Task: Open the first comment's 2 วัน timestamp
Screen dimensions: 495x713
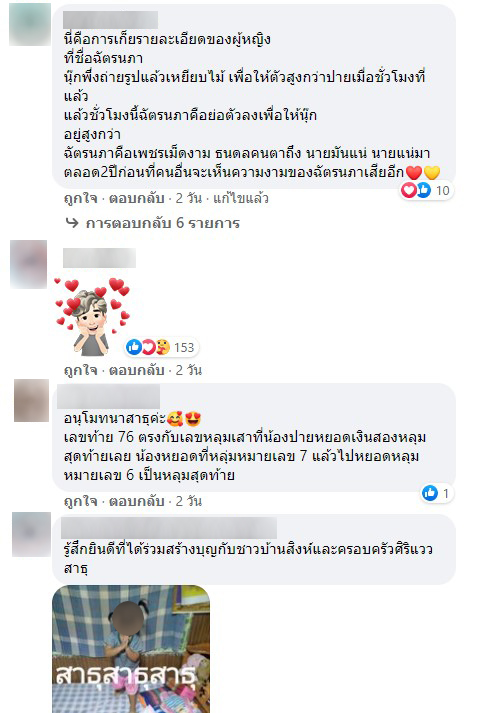Action: point(189,199)
